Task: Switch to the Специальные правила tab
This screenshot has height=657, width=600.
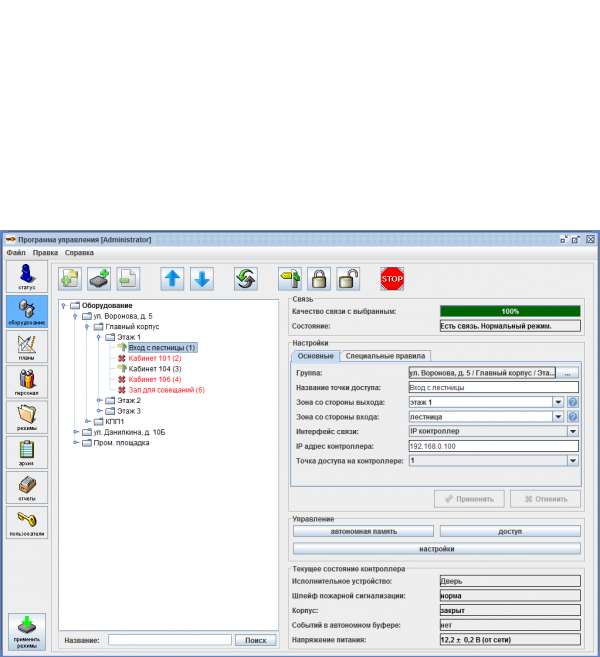Action: (x=386, y=355)
